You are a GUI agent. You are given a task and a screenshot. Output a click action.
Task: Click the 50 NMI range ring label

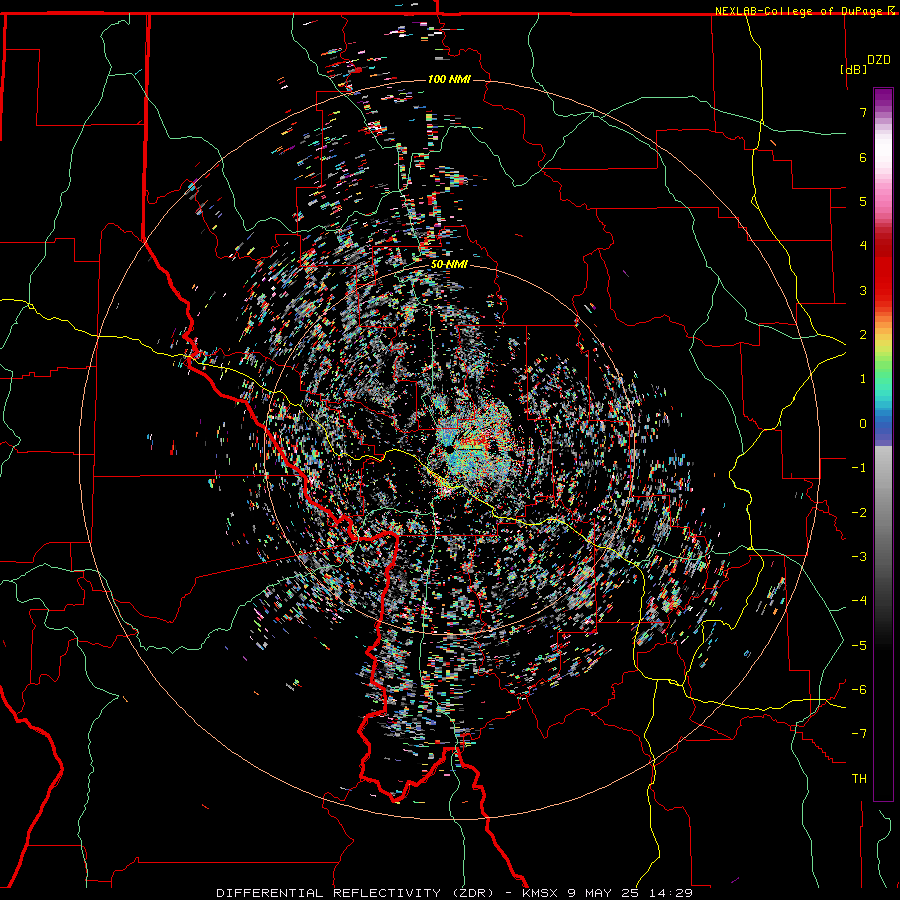pyautogui.click(x=449, y=264)
